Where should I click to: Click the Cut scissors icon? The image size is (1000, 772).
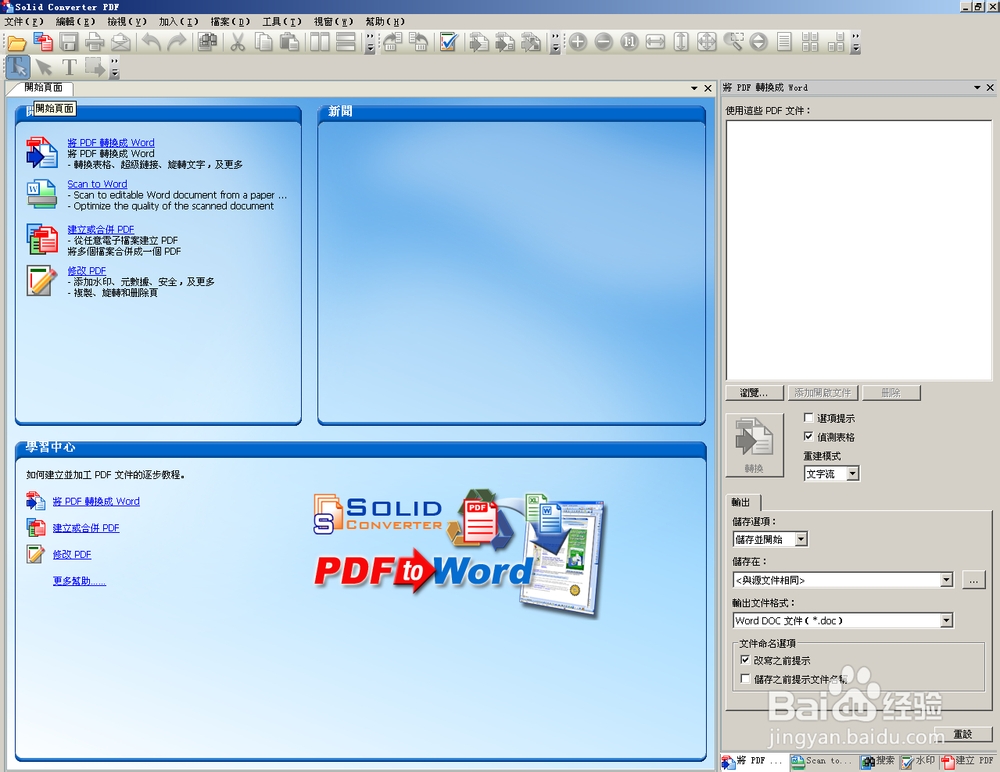pos(237,43)
